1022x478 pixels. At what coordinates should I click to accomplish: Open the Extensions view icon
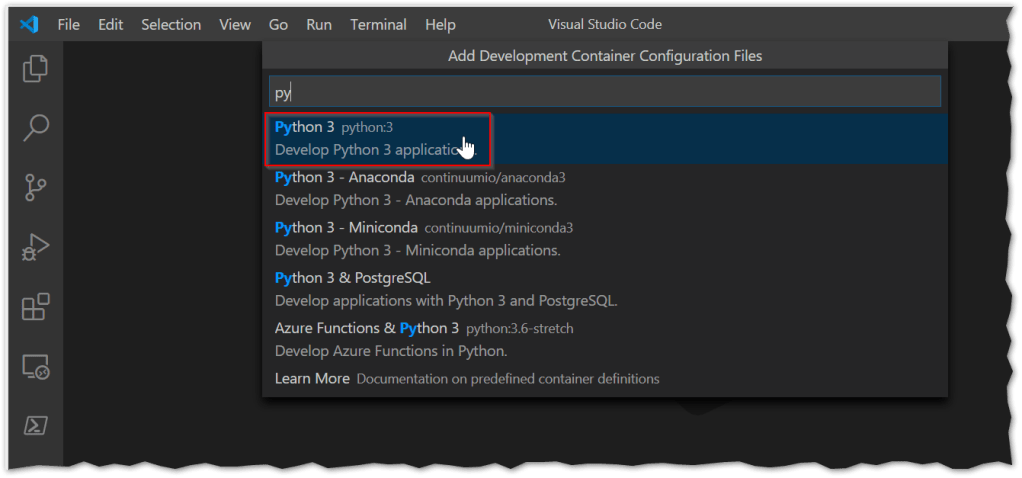[x=36, y=307]
